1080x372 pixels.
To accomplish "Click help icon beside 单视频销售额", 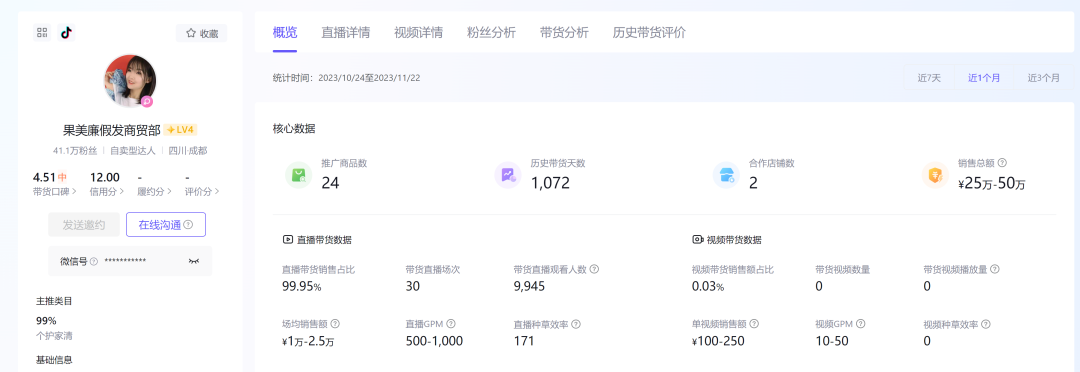I will tap(754, 324).
